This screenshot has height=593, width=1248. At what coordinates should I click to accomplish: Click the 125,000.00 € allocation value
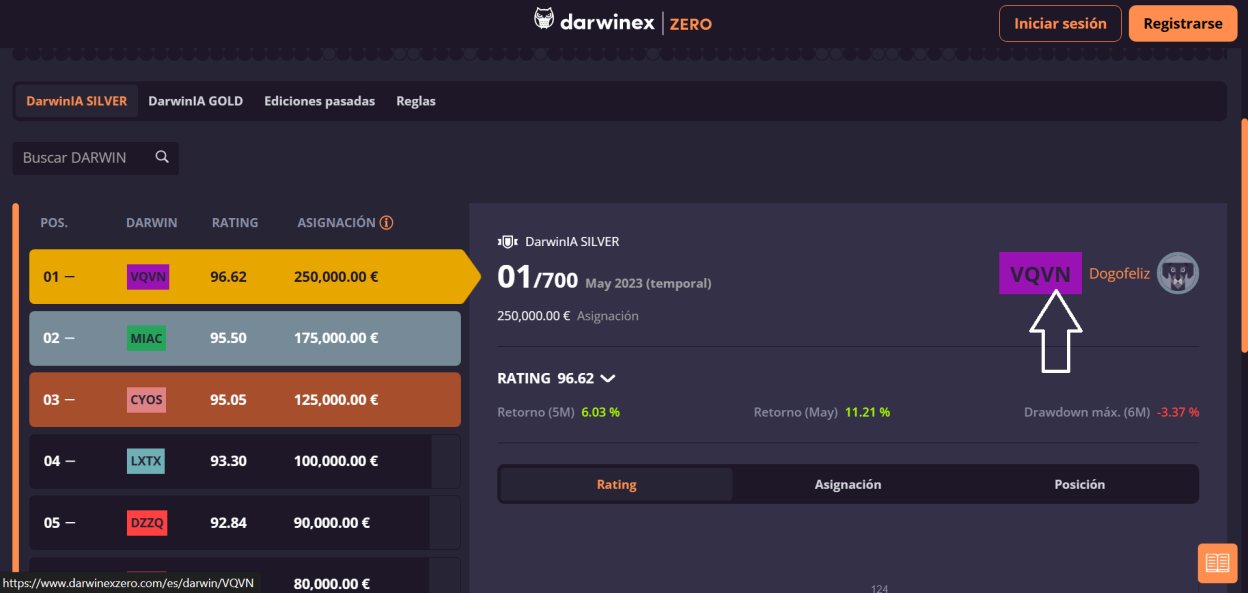336,400
